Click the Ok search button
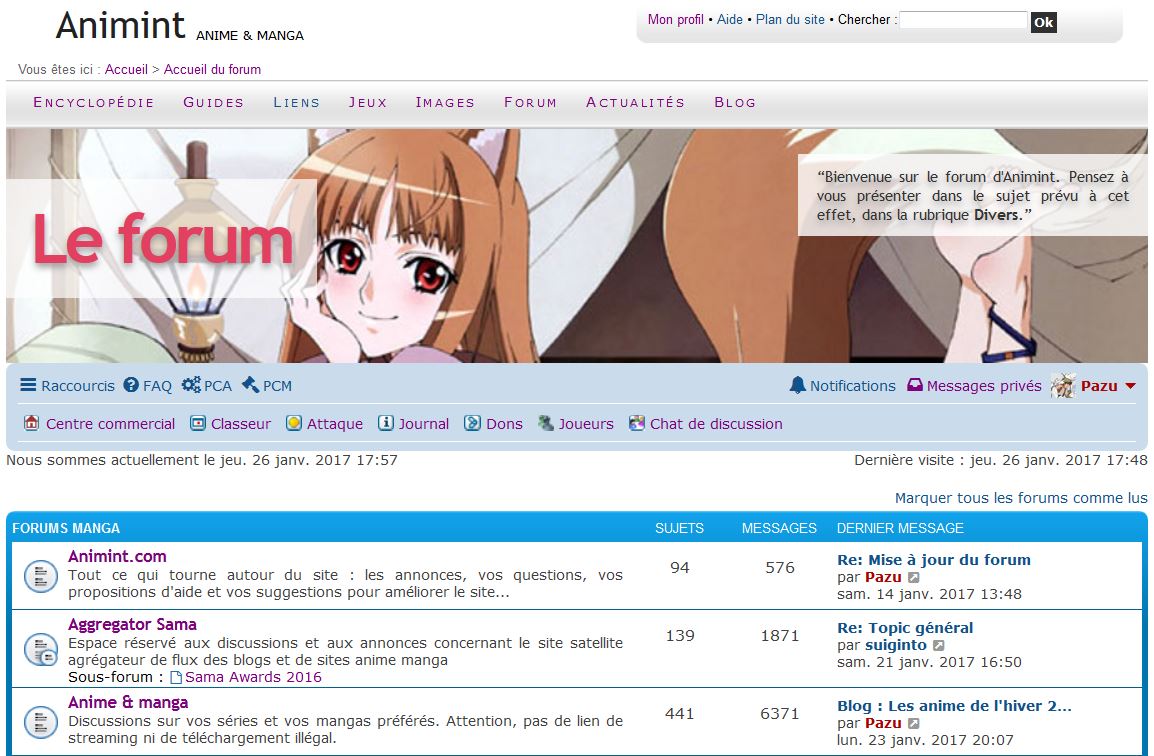The height and width of the screenshot is (756, 1154). click(x=1044, y=22)
